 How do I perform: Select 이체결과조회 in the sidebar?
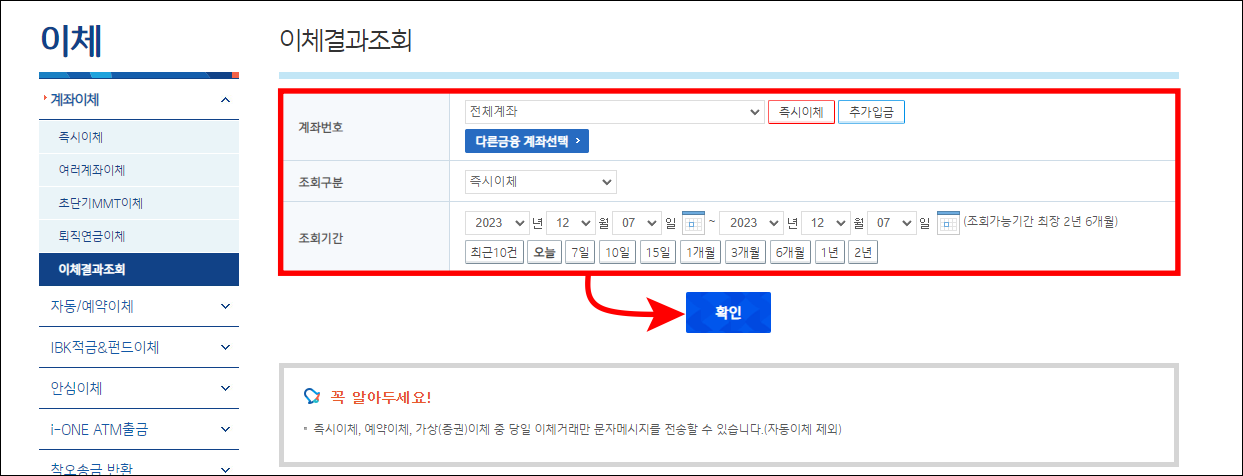pos(139,270)
